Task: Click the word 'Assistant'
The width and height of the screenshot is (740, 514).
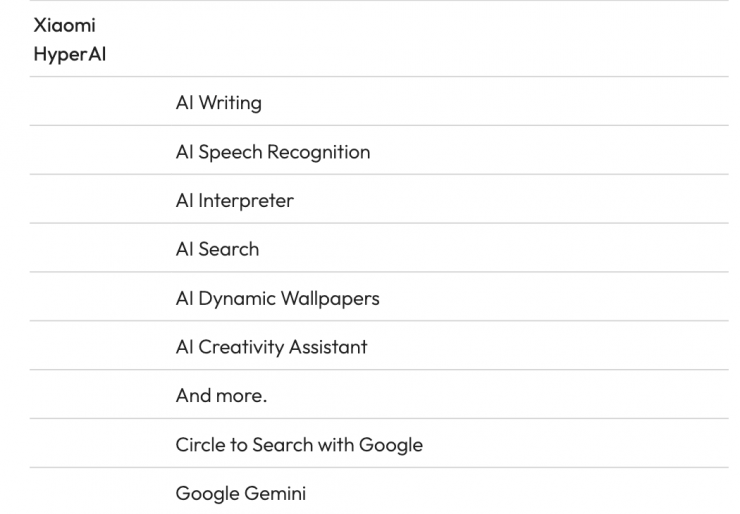Action: coord(328,347)
